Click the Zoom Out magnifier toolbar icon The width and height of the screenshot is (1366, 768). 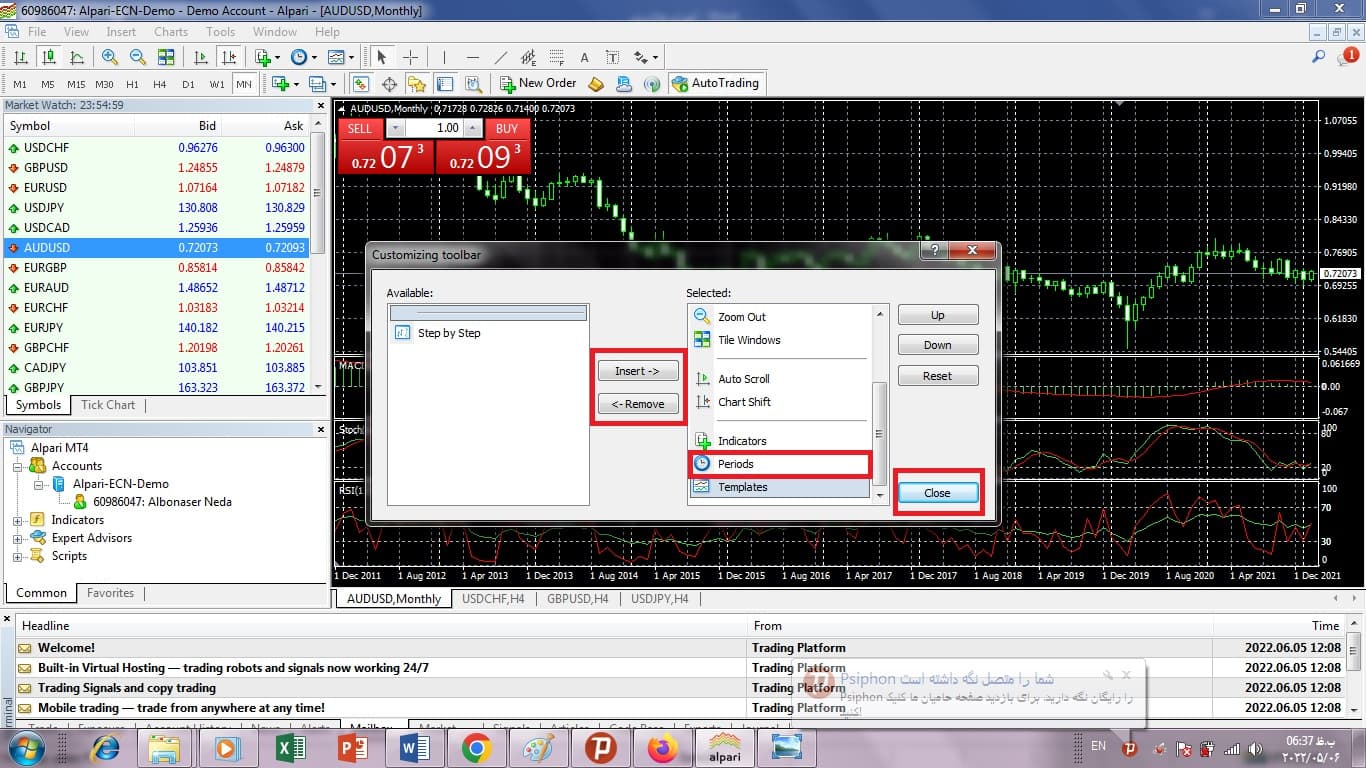coord(138,57)
